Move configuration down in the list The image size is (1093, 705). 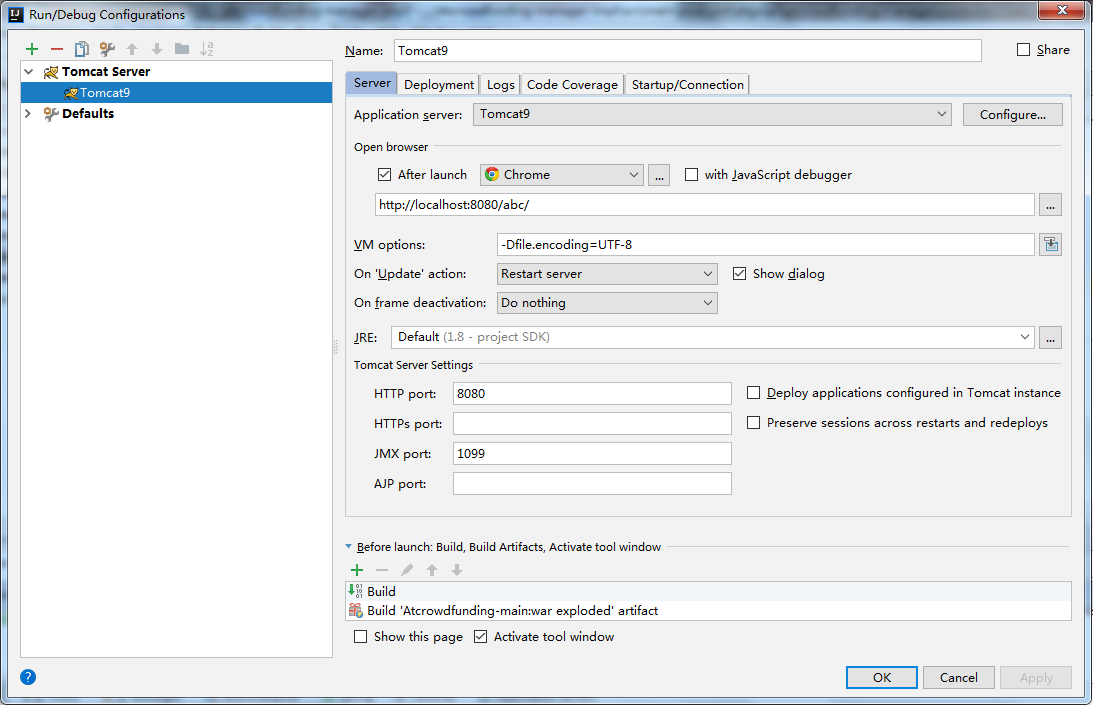[157, 49]
